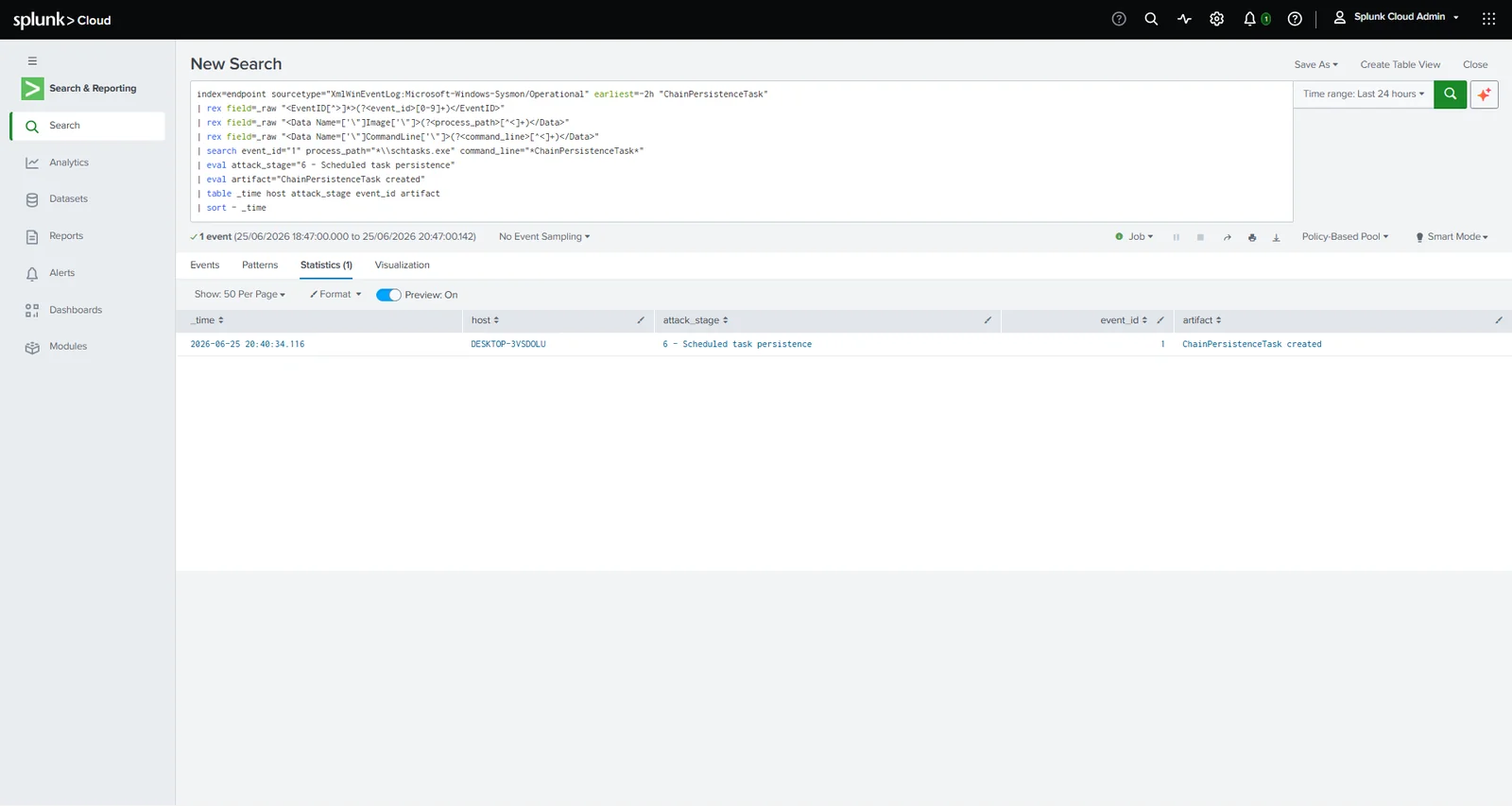This screenshot has height=806, width=1512.
Task: Edit the attack_stage column pencil icon
Action: (988, 320)
